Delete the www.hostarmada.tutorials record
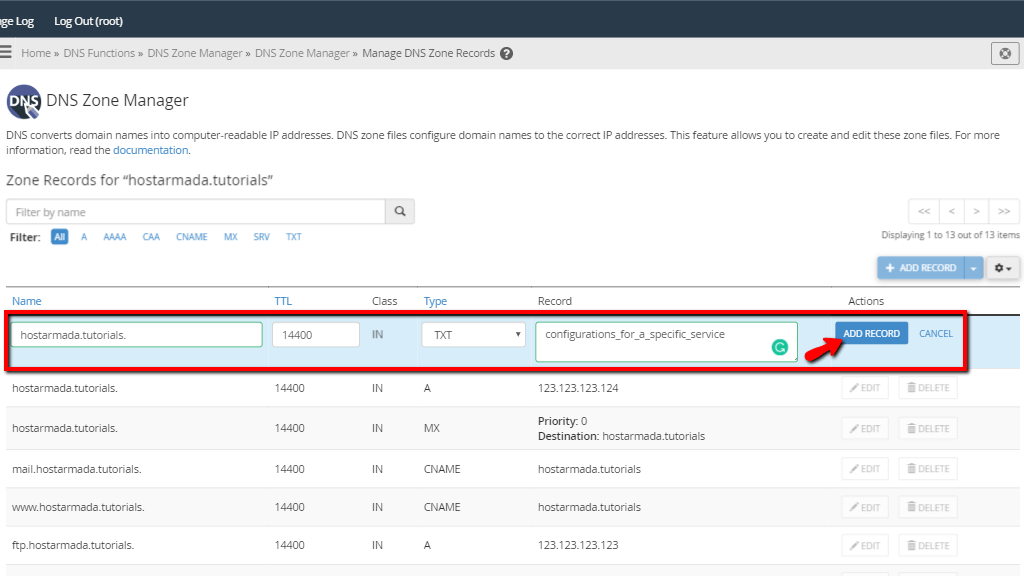Screen dimensions: 1024x576 point(928,507)
